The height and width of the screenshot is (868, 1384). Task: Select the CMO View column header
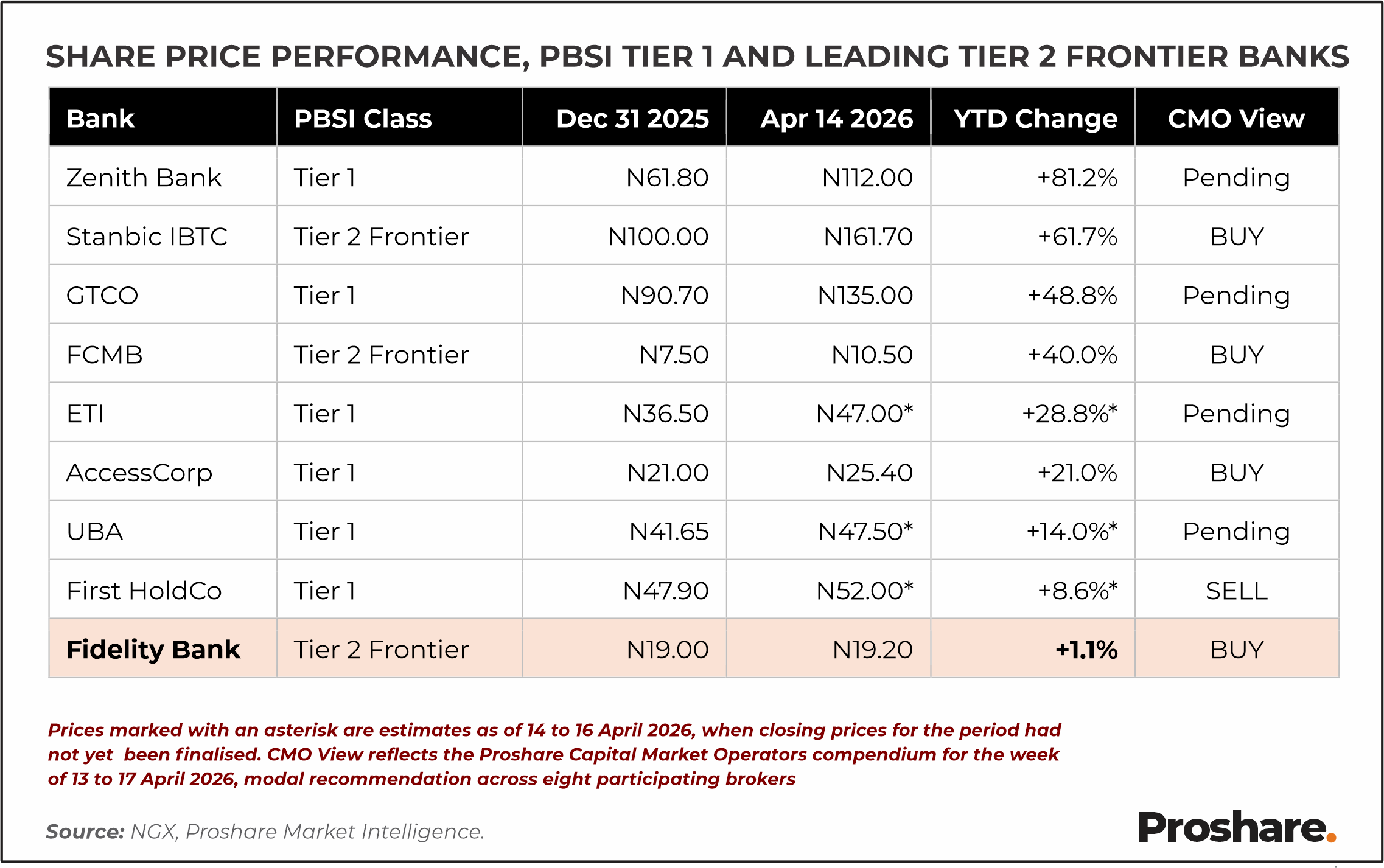coord(1236,119)
